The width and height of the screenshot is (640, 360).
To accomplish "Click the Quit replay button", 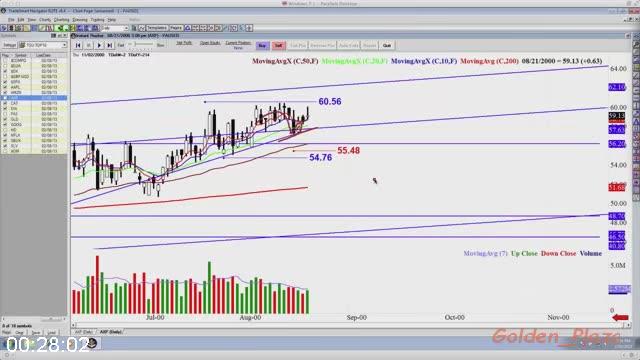I will pos(387,45).
